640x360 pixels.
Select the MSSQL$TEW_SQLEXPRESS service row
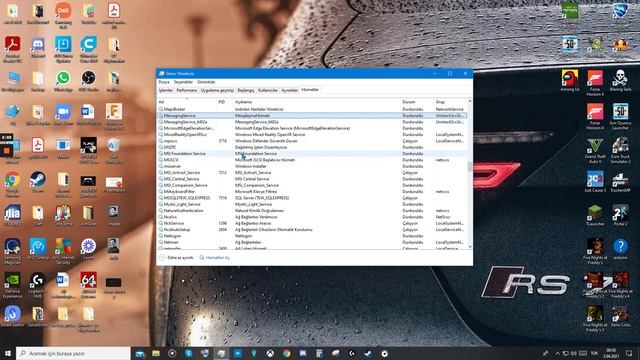[x=312, y=198]
